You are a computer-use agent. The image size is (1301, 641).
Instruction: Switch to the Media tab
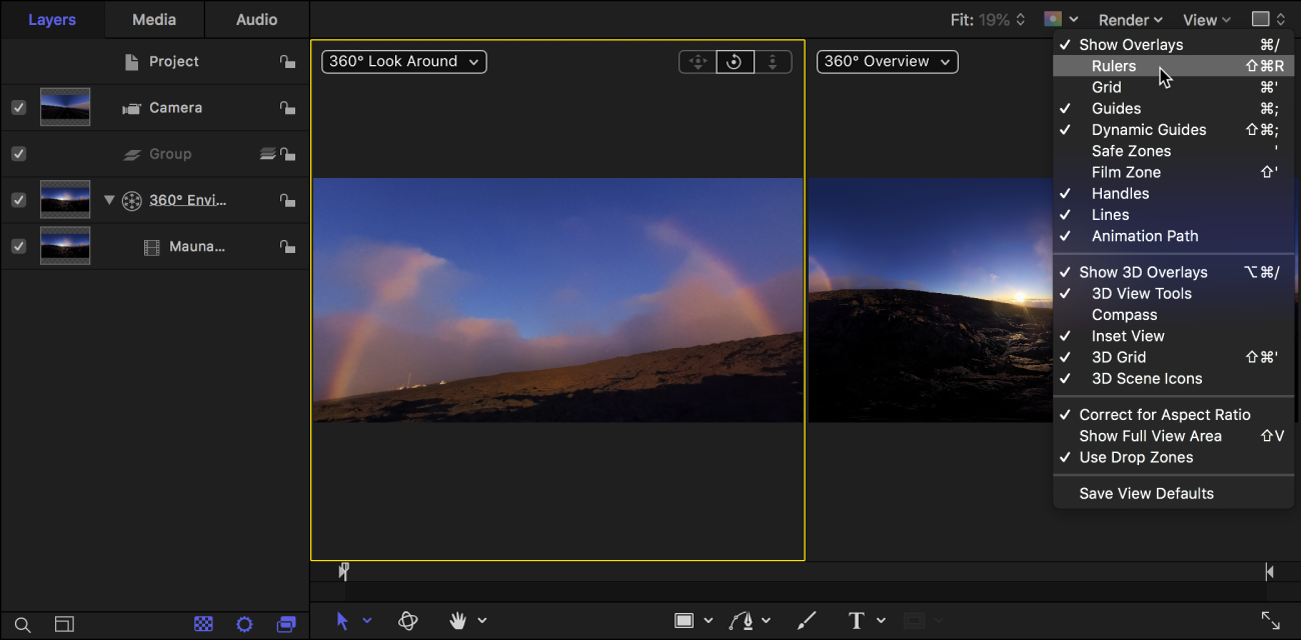tap(154, 20)
